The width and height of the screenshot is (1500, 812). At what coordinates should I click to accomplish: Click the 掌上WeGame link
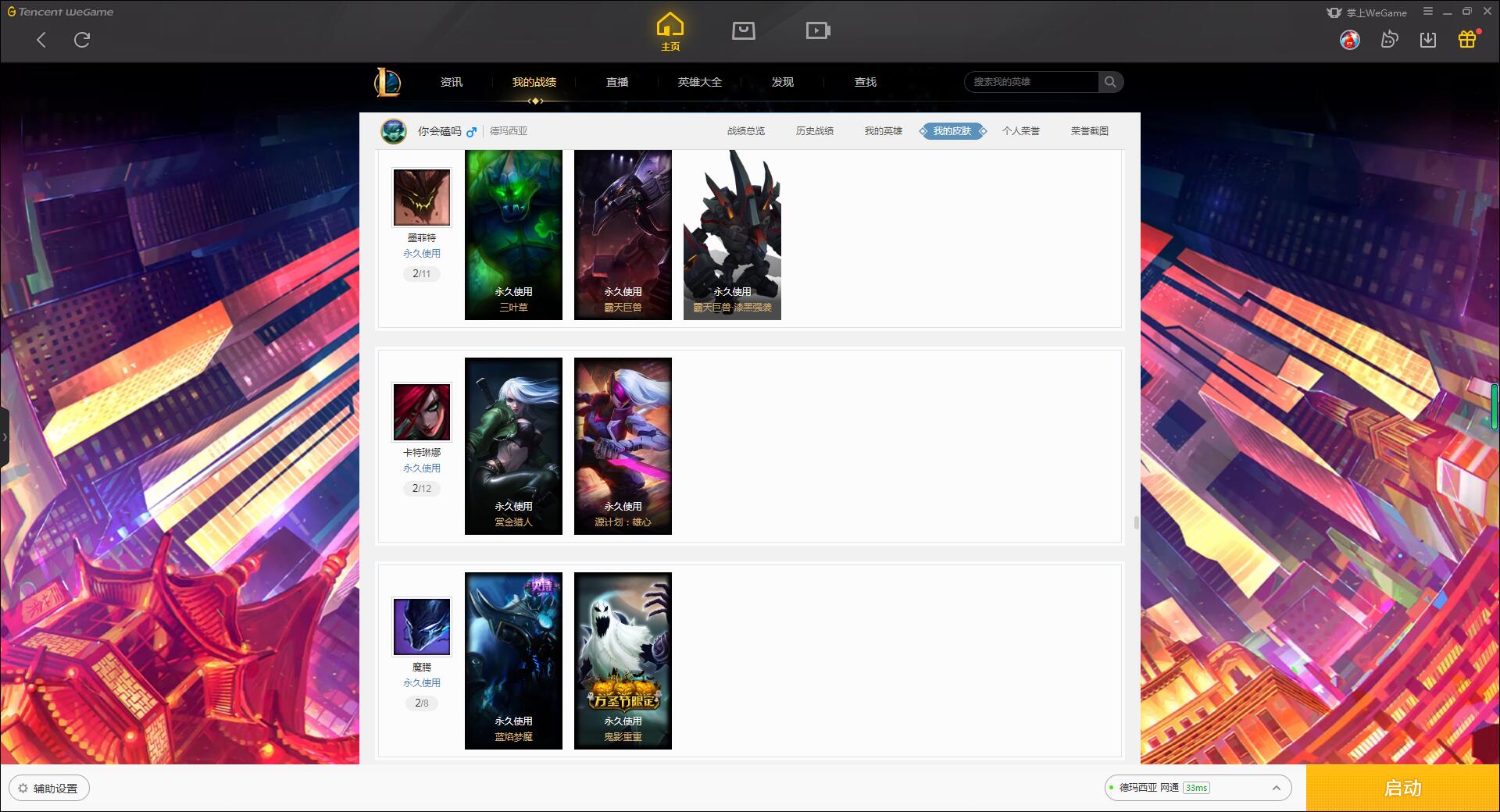pyautogui.click(x=1366, y=12)
